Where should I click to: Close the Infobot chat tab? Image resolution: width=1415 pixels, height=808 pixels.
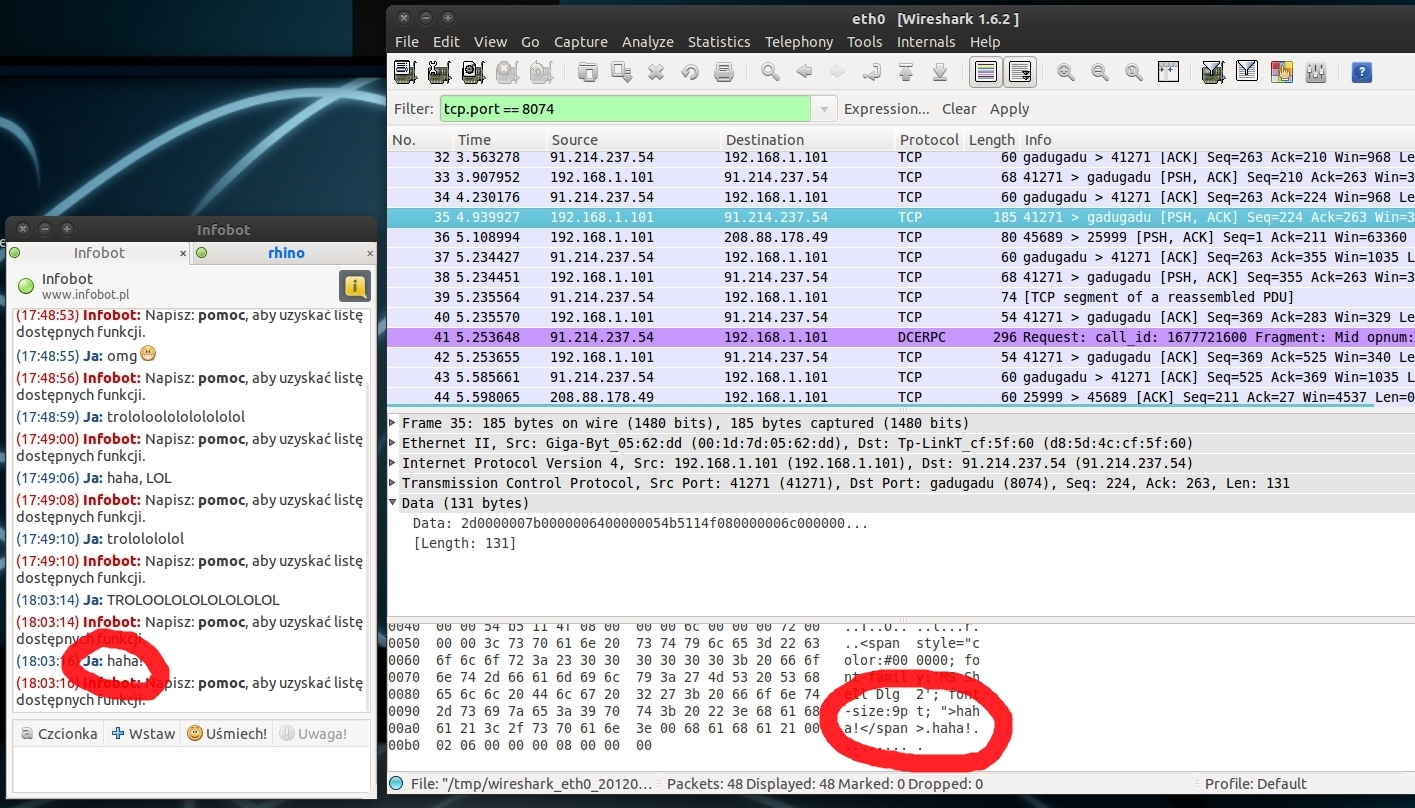coord(183,254)
